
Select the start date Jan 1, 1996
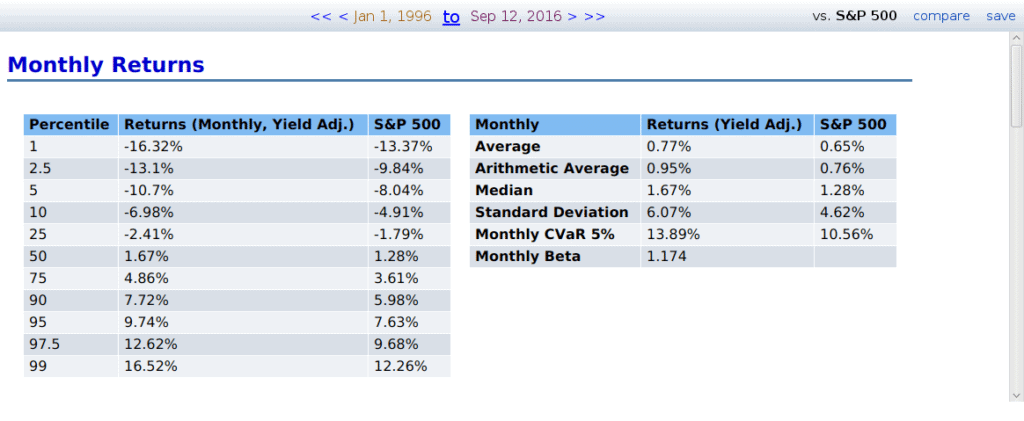click(394, 16)
